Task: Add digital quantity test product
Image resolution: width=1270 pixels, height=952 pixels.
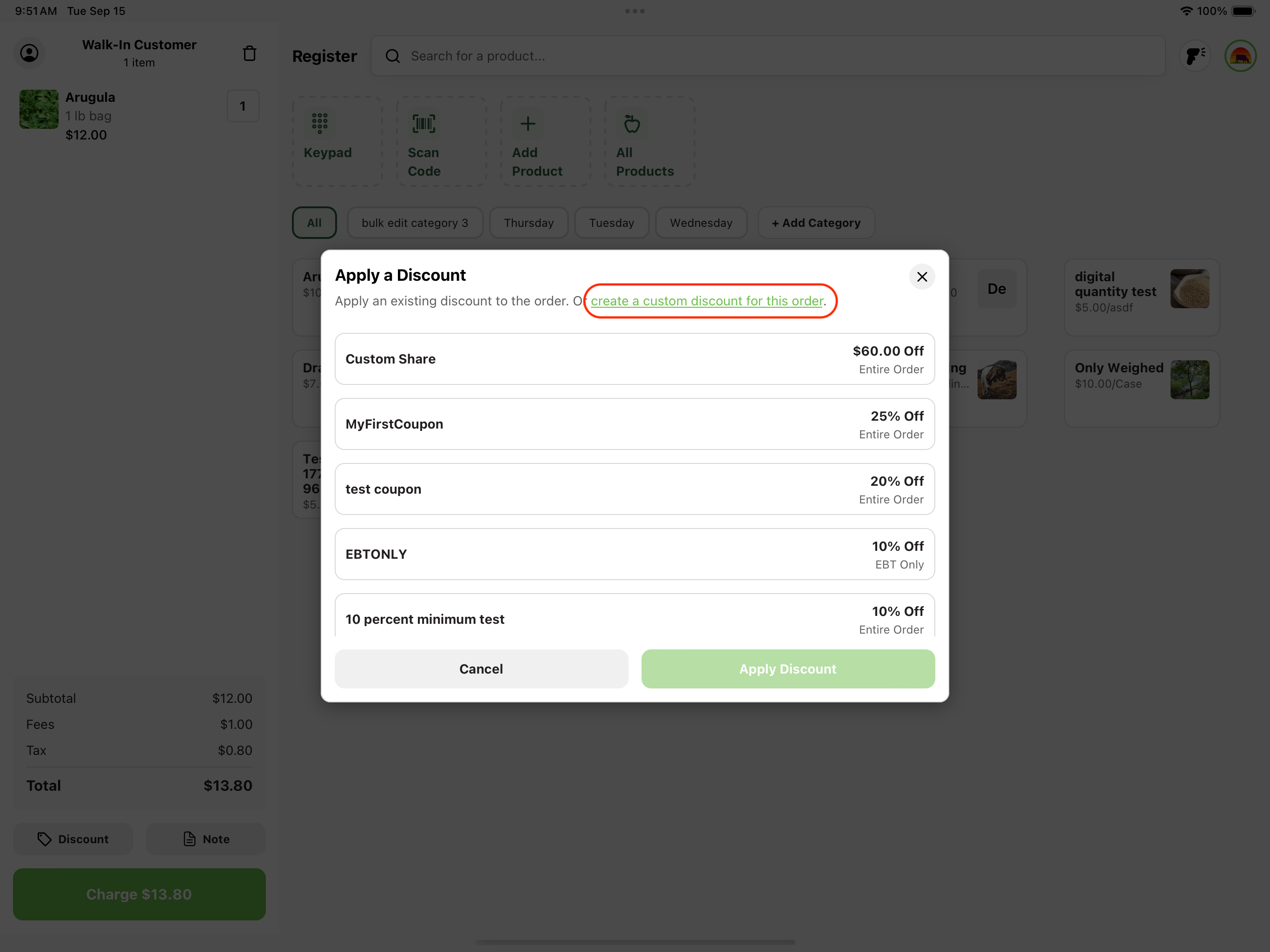Action: (x=1141, y=297)
